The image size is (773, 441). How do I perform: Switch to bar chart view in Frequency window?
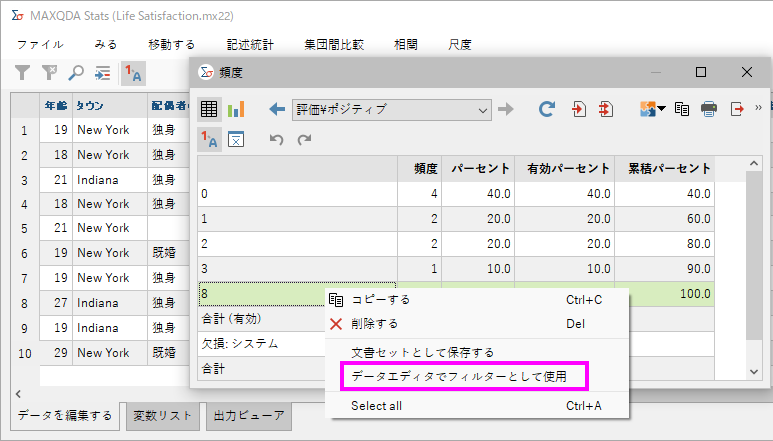tap(236, 109)
